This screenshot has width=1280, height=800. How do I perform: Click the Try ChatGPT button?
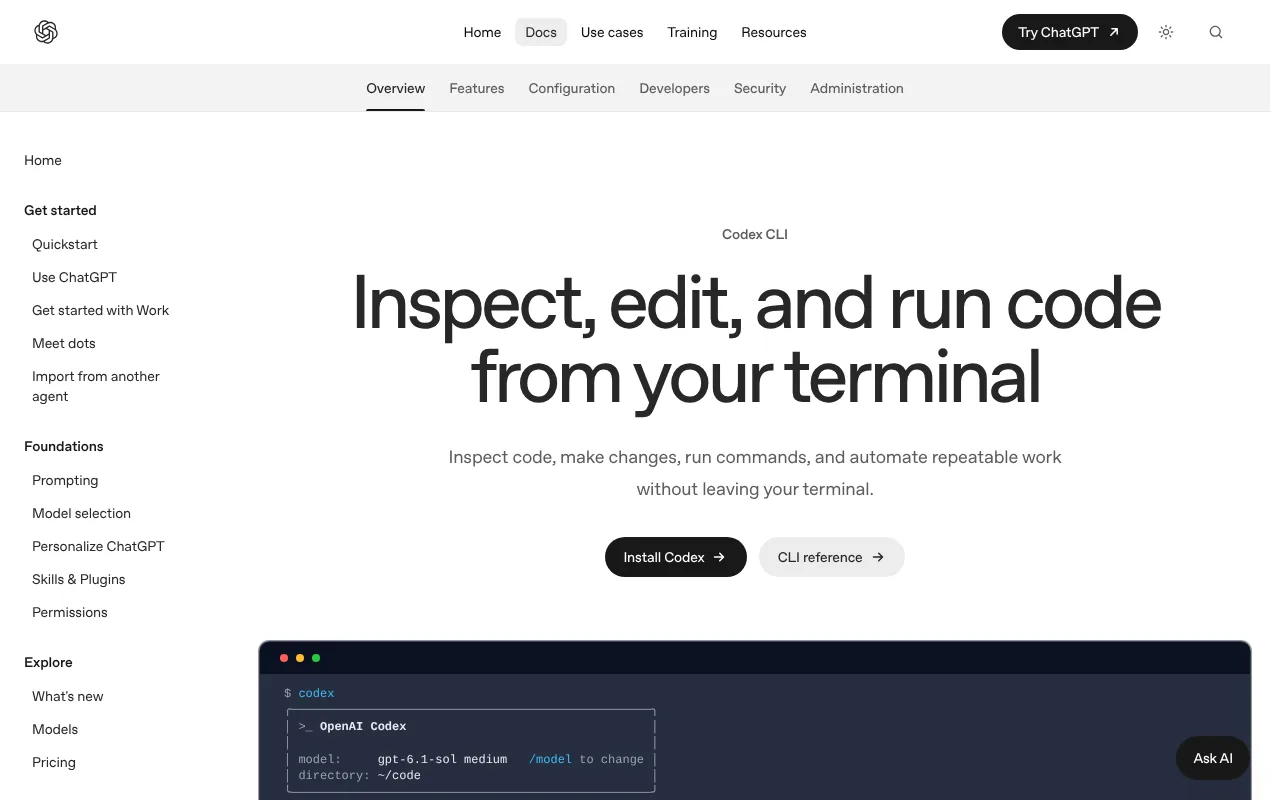(1070, 32)
